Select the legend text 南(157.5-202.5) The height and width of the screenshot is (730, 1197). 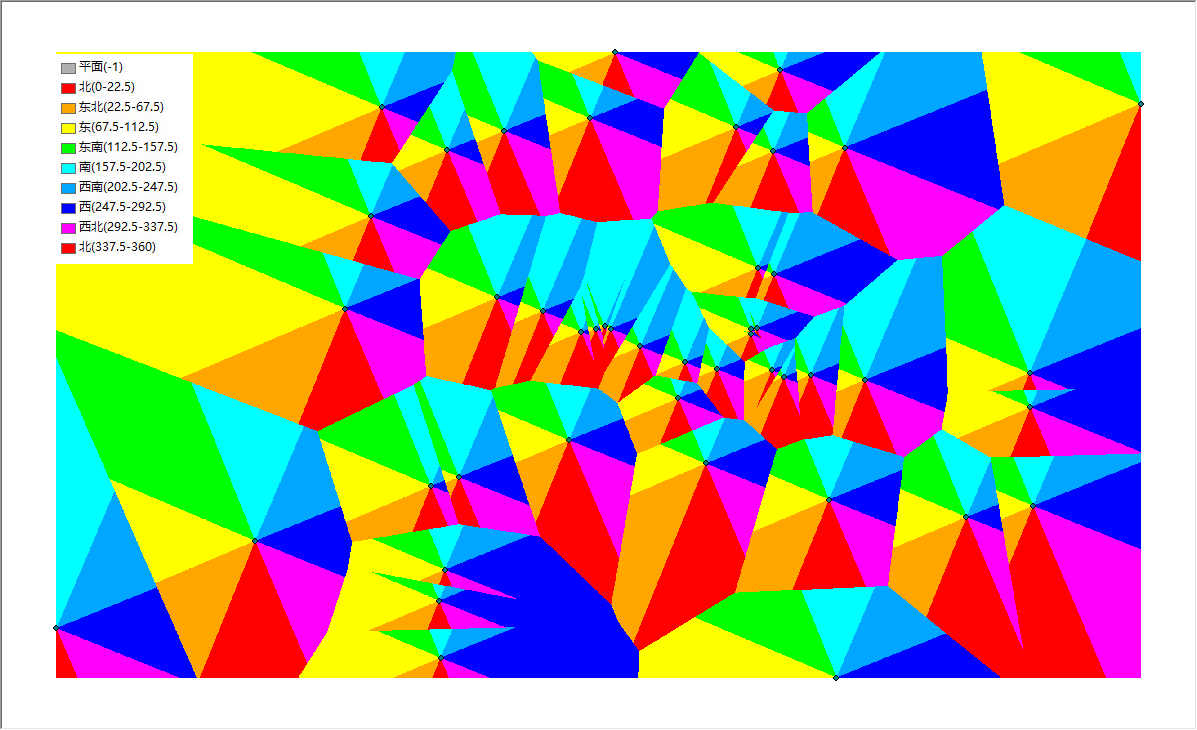tap(122, 166)
